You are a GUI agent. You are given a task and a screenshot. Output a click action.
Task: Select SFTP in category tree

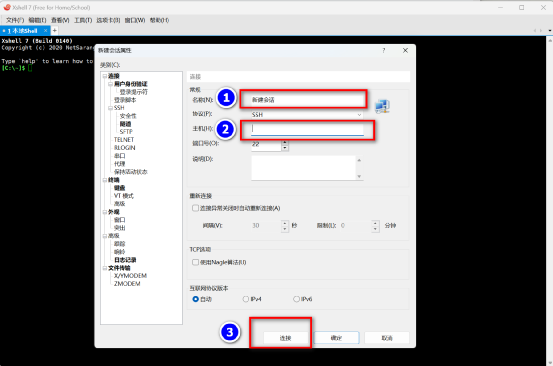tap(126, 132)
